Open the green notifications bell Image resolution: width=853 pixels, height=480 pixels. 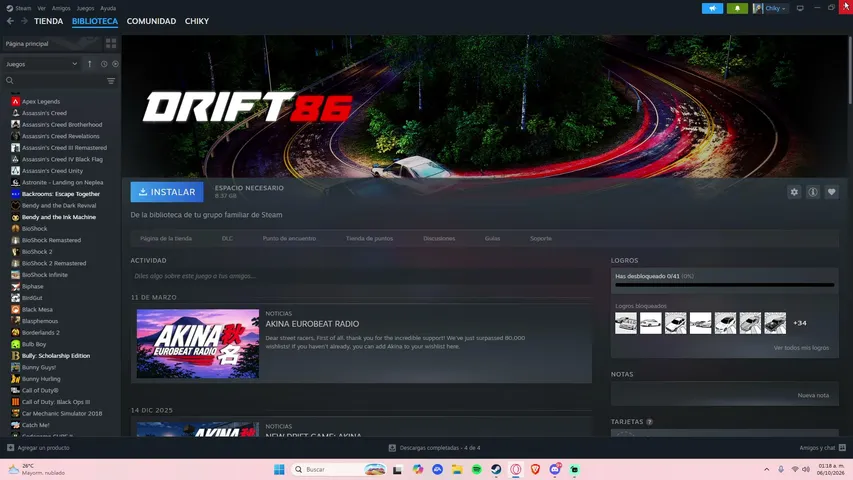coord(737,8)
